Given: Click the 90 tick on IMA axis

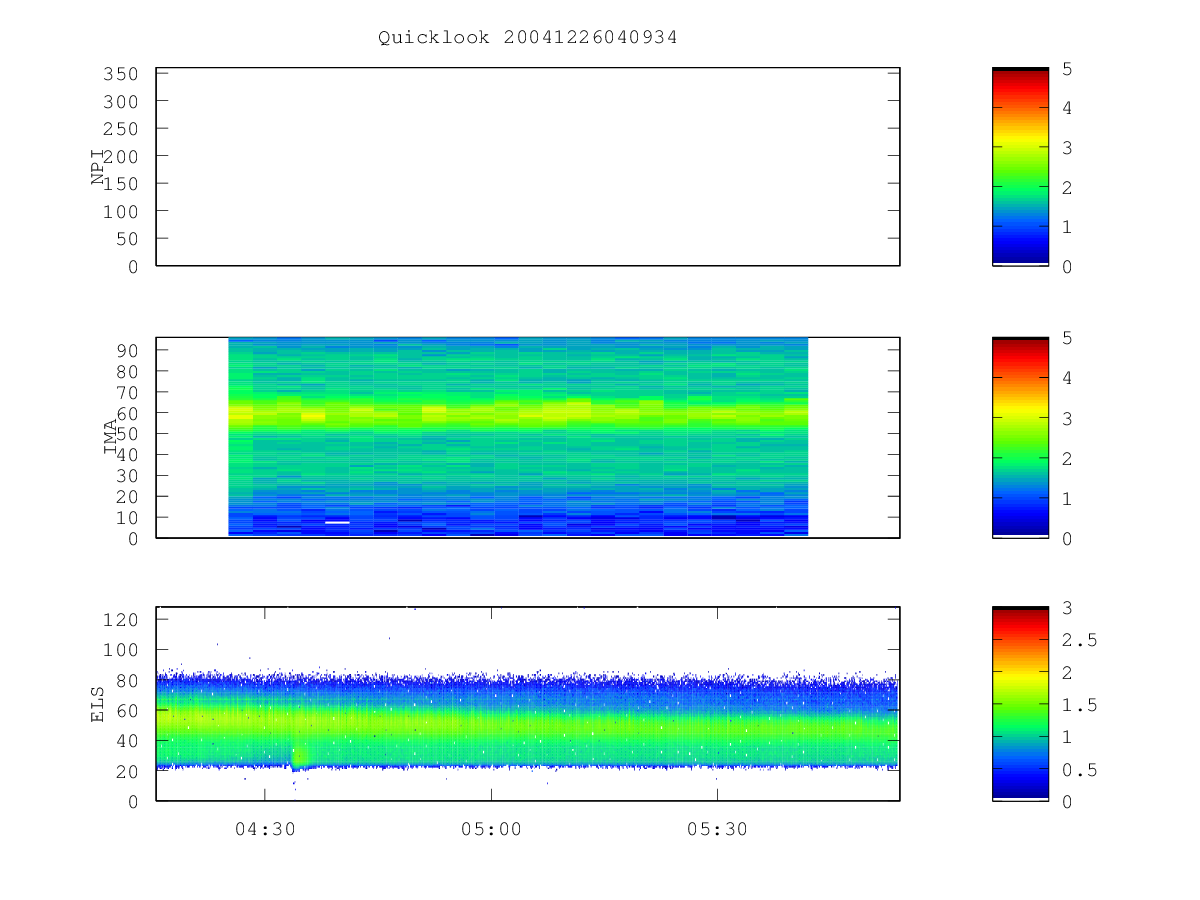Looking at the screenshot, I should point(127,350).
